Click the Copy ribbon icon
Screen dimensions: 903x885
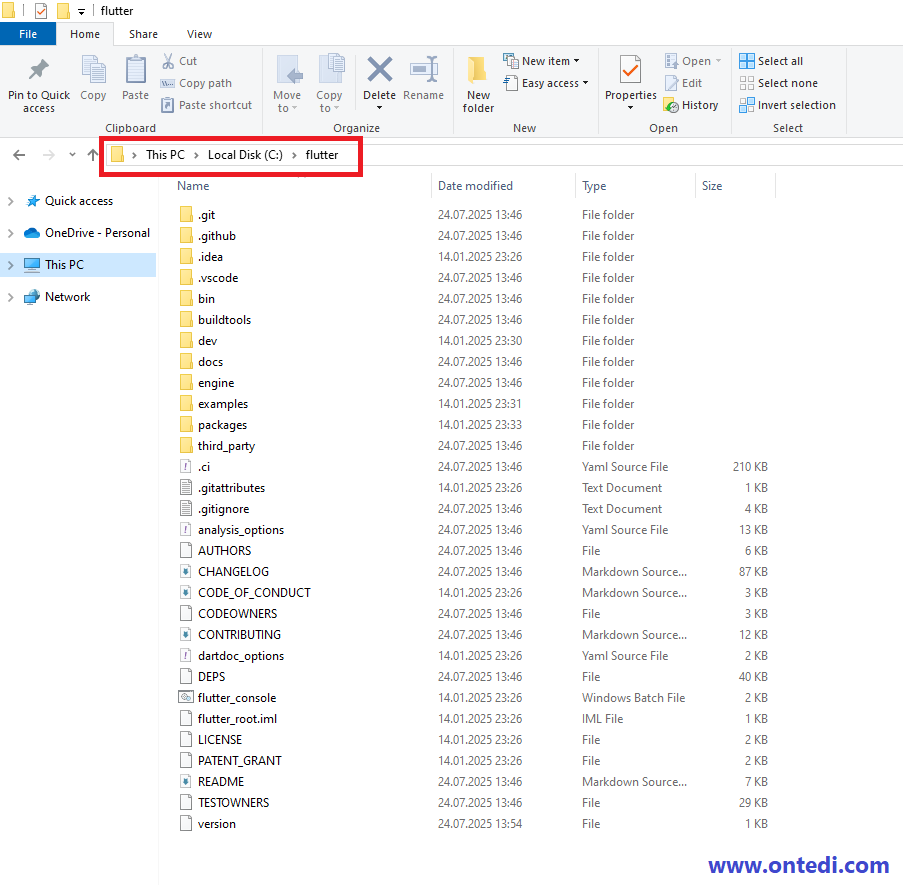coord(93,70)
